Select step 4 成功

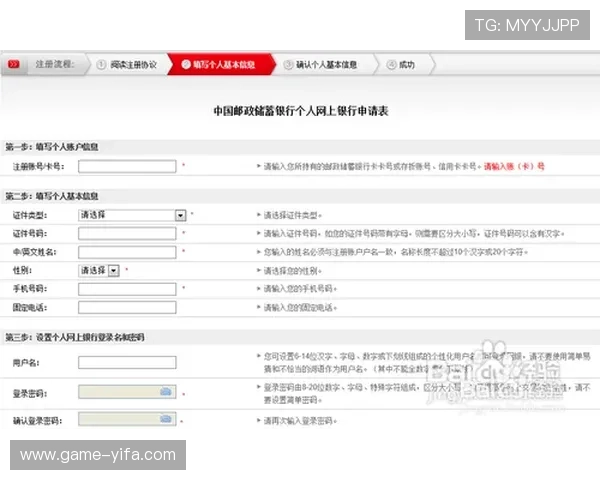401,65
